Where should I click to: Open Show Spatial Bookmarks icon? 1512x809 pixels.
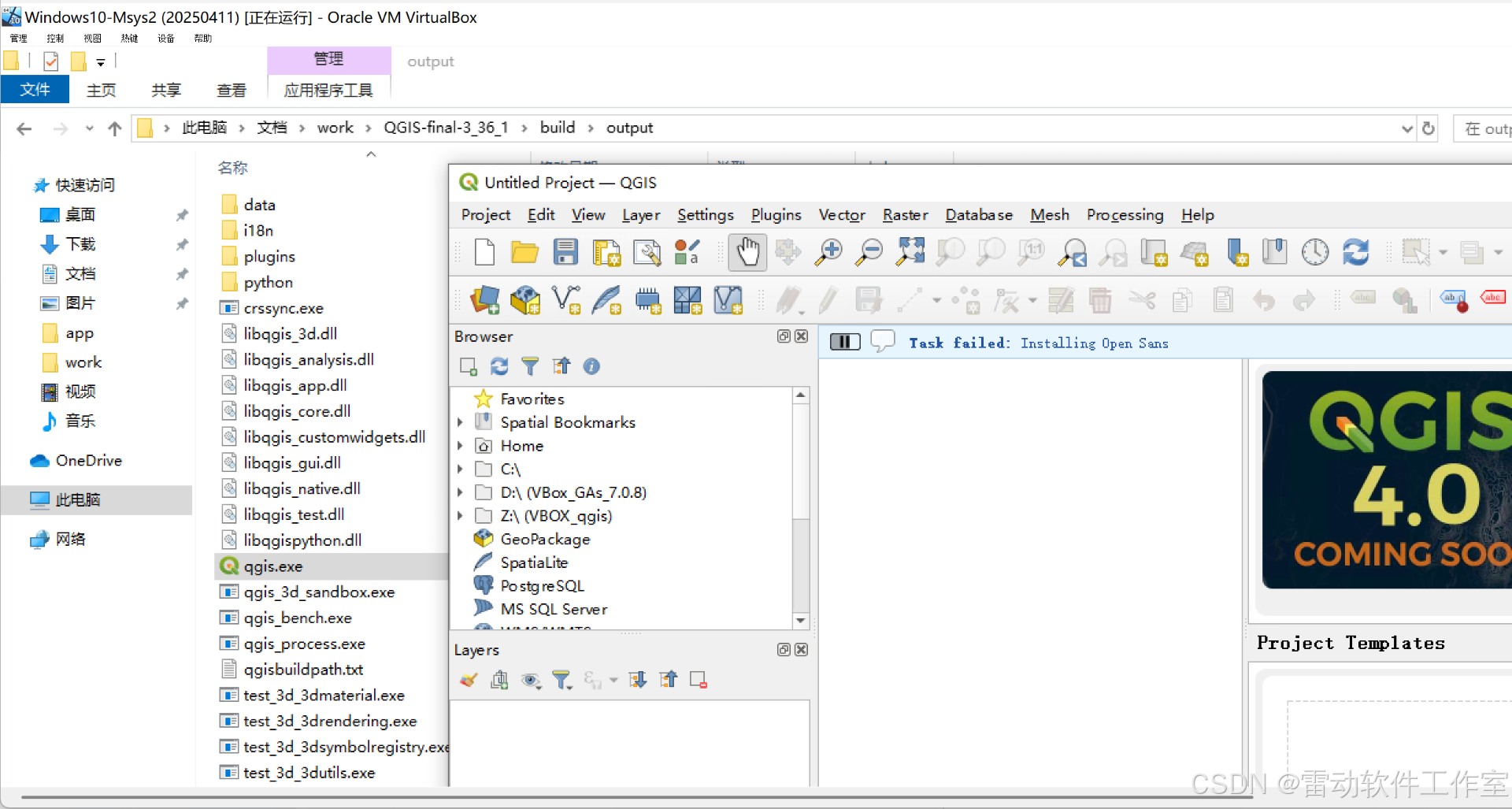(x=1274, y=252)
